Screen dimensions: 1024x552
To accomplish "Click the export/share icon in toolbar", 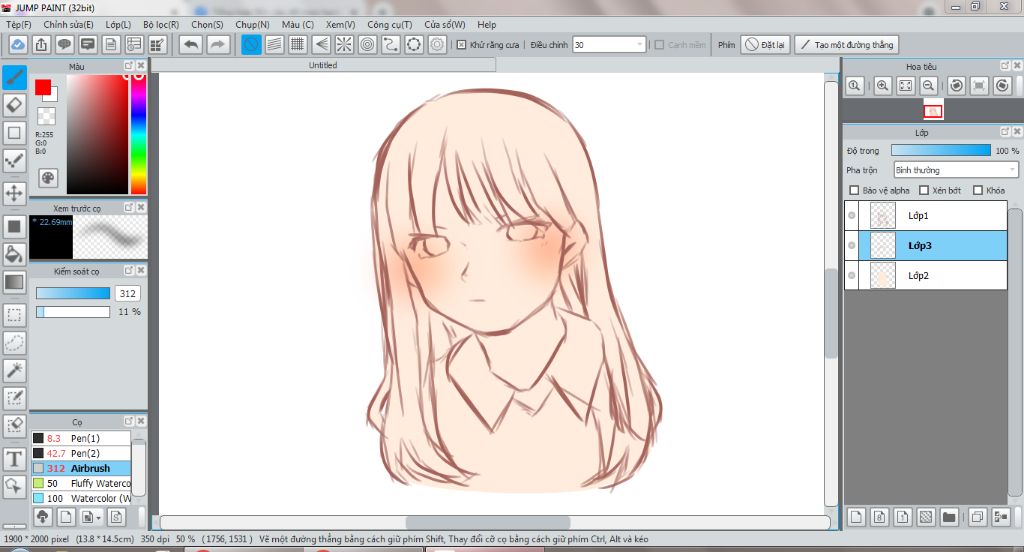I will tap(41, 44).
